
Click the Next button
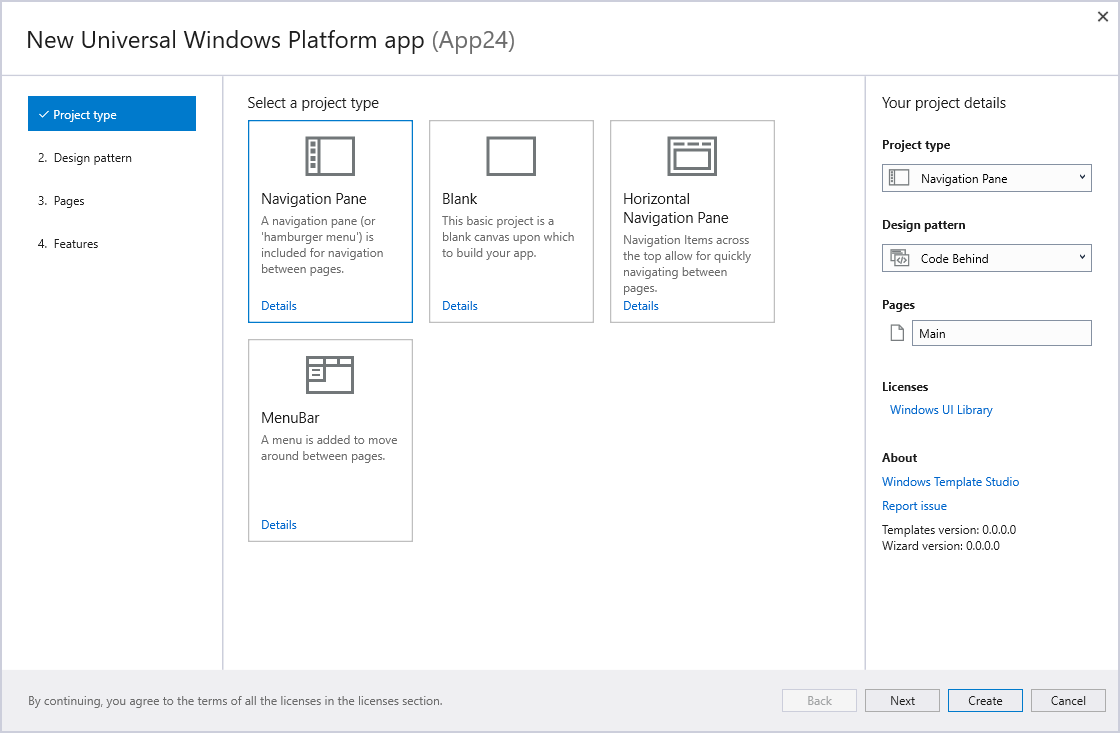[x=902, y=701]
